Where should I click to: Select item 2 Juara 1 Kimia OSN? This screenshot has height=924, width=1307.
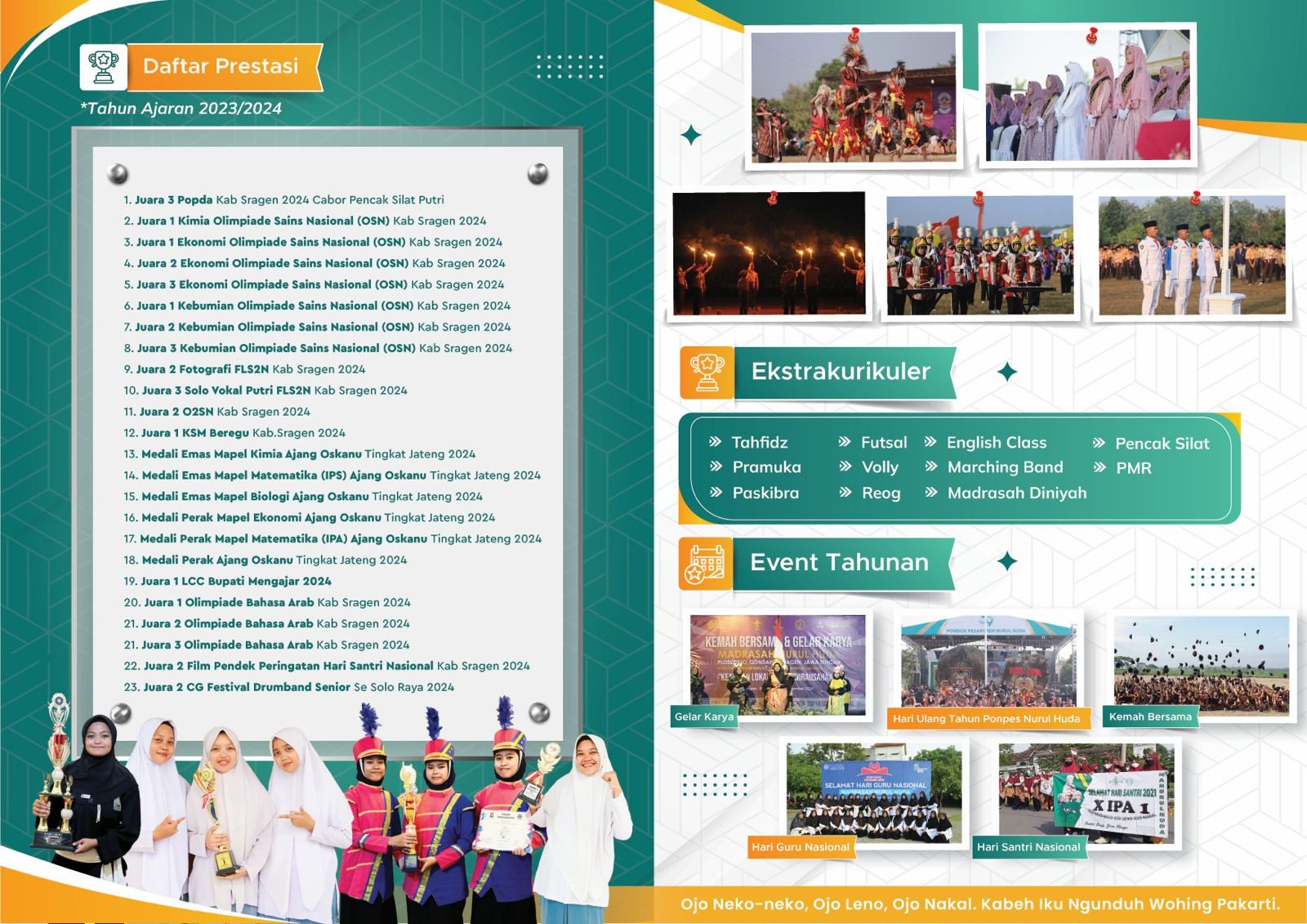(x=305, y=221)
